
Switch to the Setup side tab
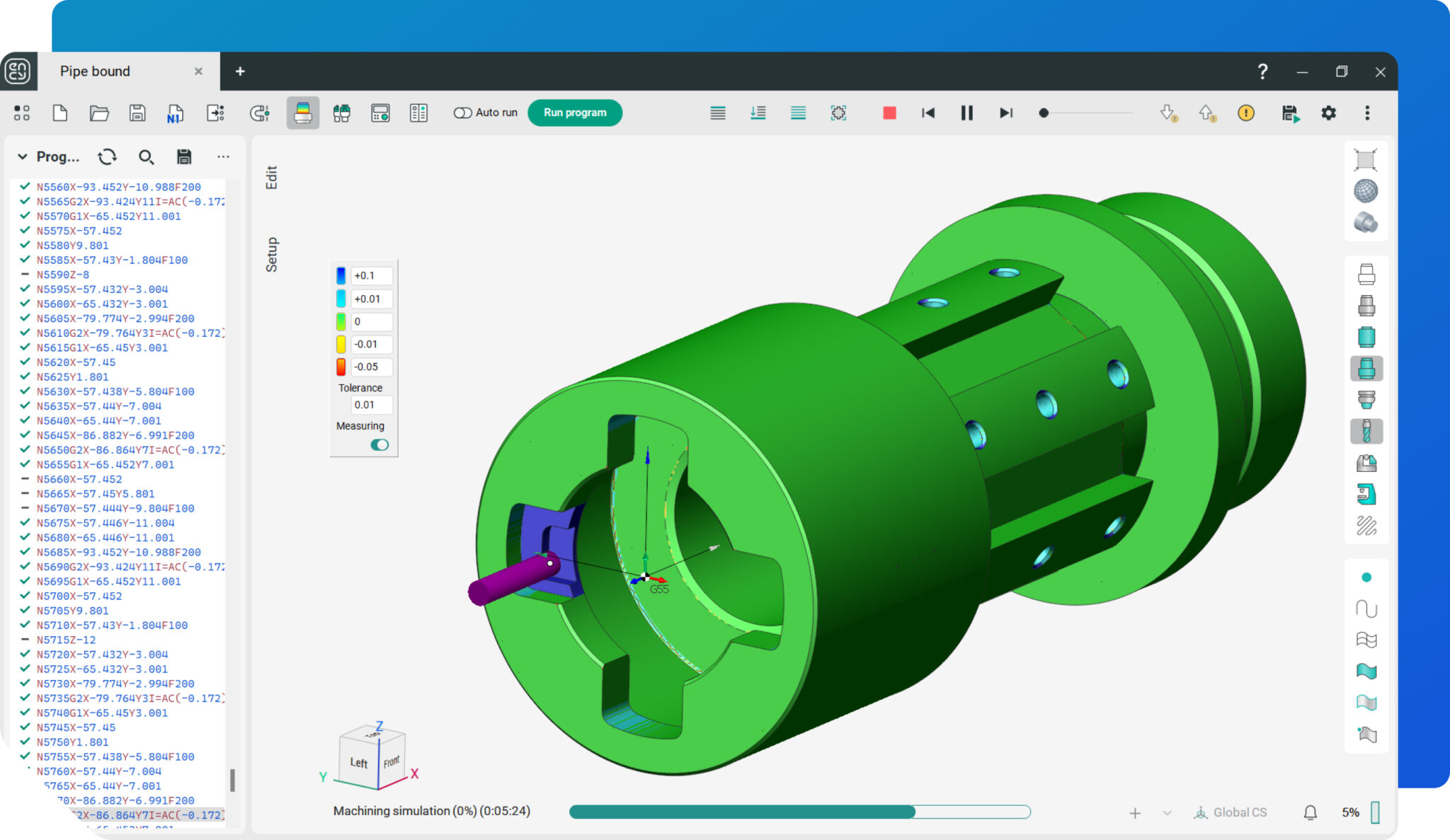(x=271, y=254)
